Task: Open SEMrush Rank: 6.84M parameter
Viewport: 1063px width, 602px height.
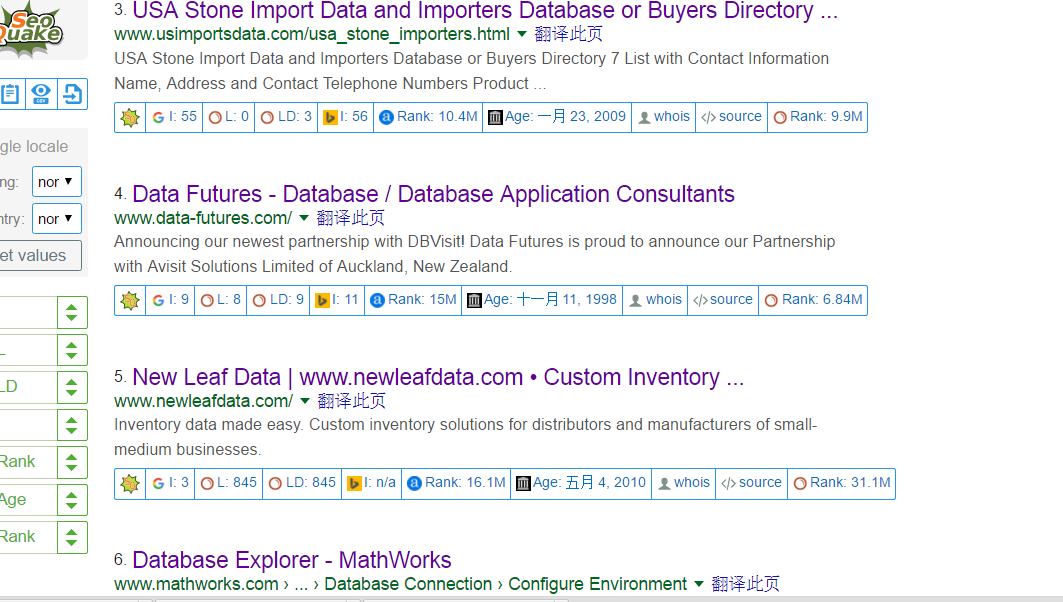Action: click(x=814, y=300)
